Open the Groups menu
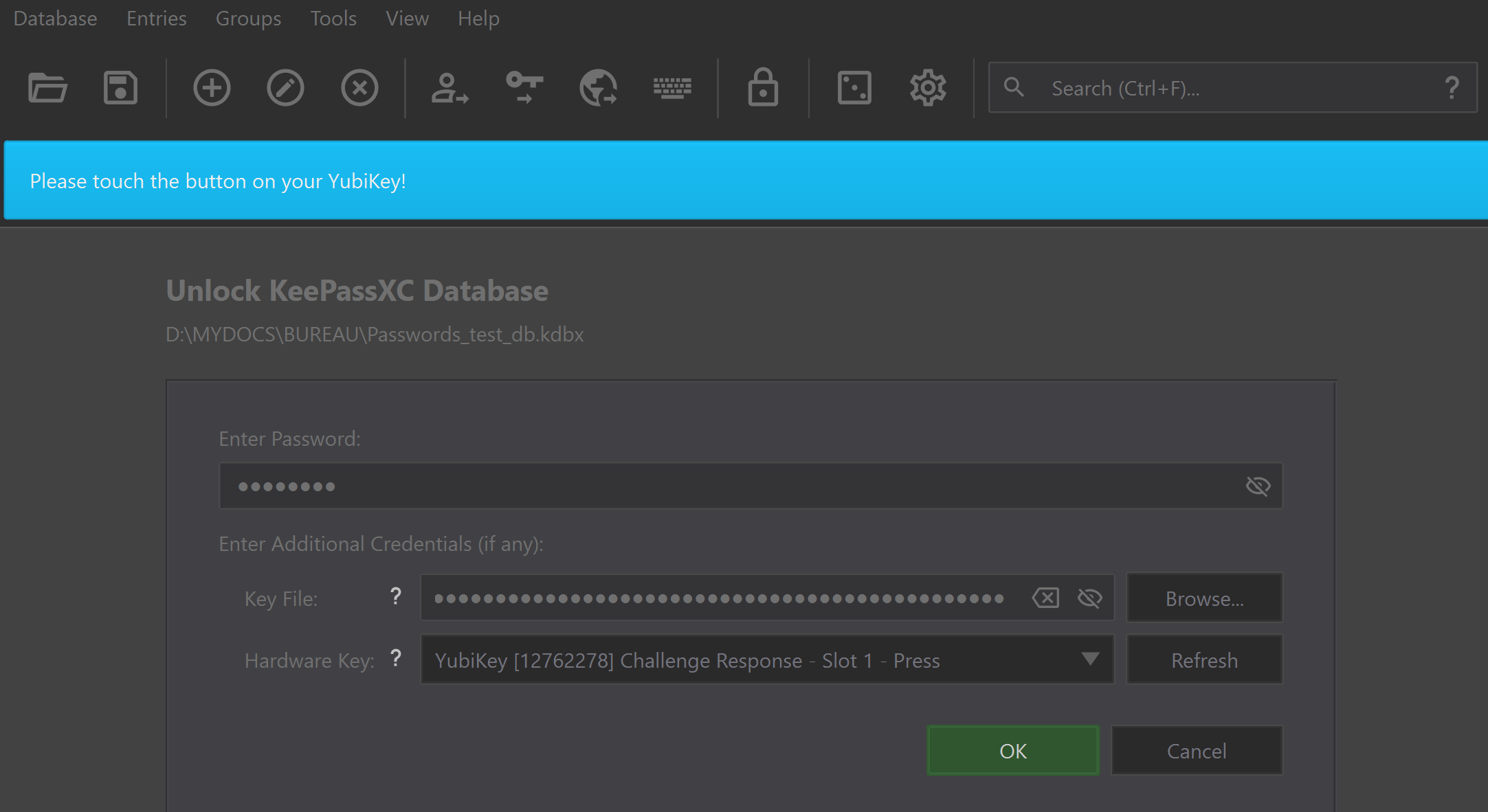Image resolution: width=1488 pixels, height=812 pixels. pyautogui.click(x=248, y=19)
